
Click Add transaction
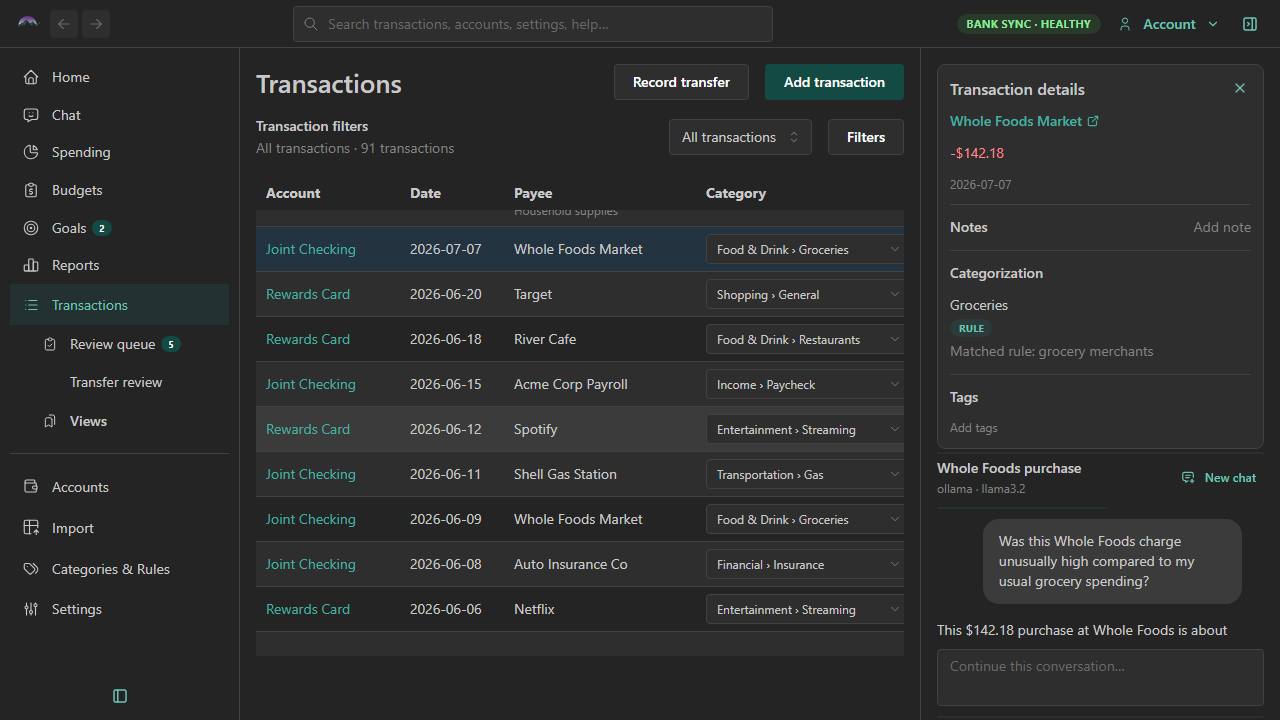point(834,82)
